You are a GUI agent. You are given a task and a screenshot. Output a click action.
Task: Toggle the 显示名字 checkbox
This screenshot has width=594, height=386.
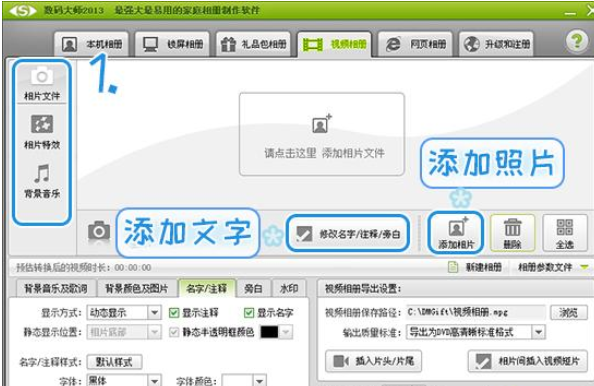click(249, 313)
